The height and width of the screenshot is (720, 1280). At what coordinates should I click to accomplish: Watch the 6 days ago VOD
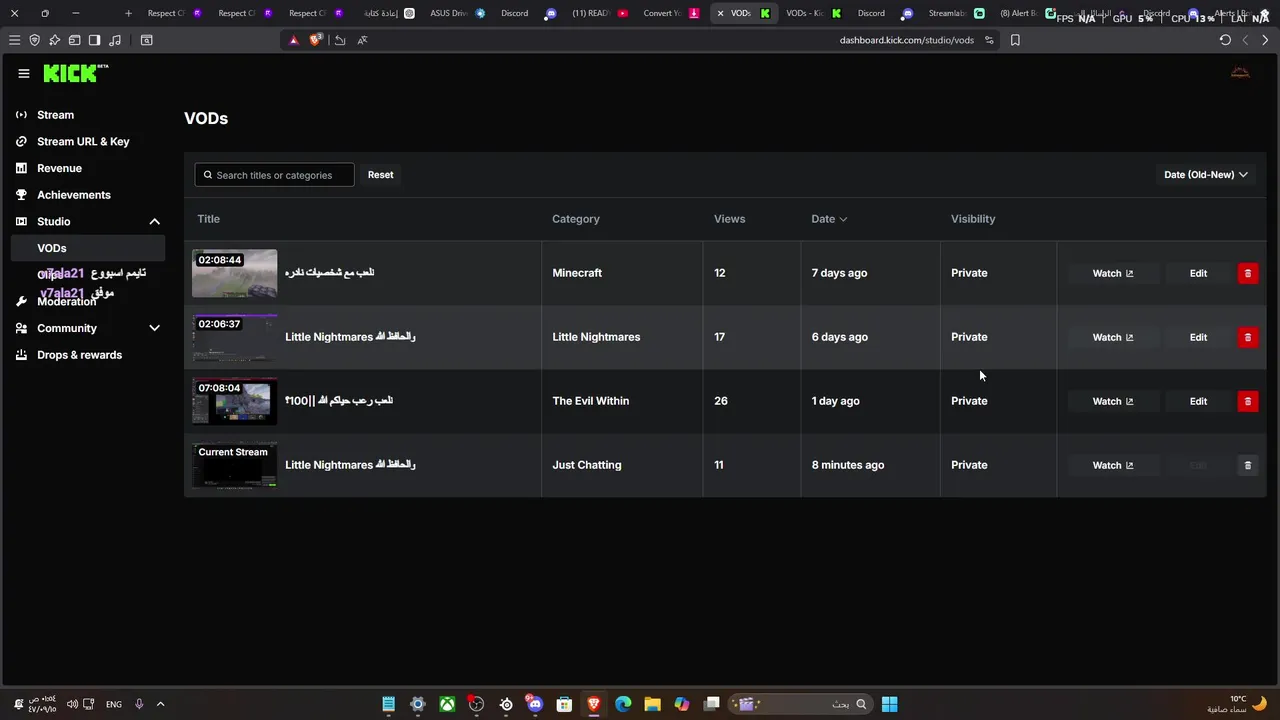(1112, 337)
